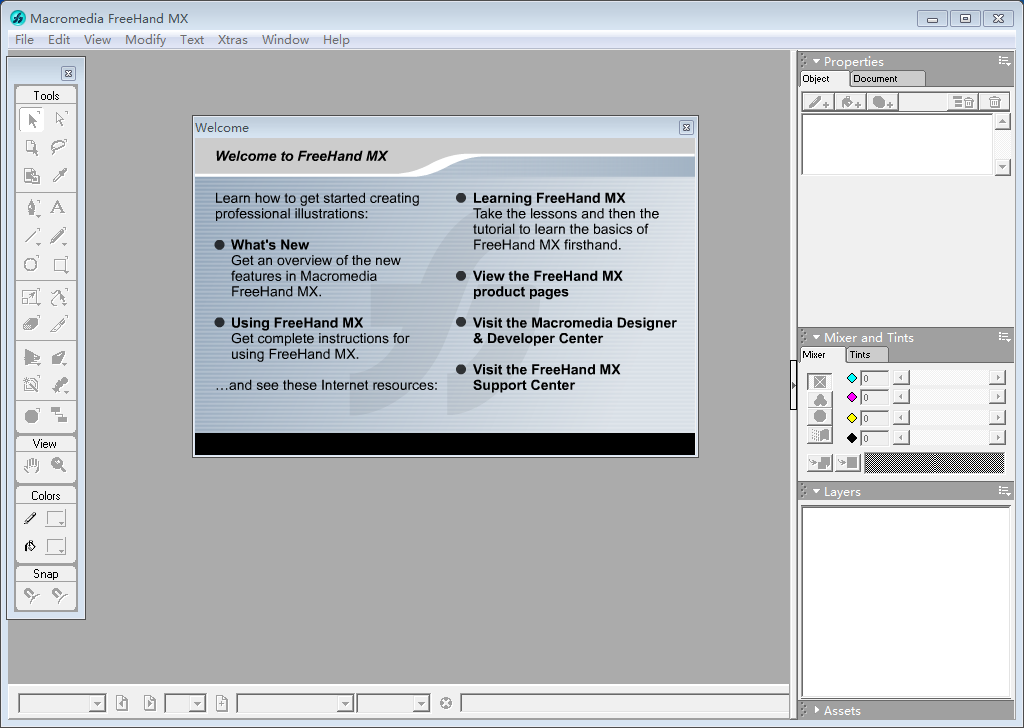Screen dimensions: 1024x728
Task: Activate the Hand tool under View
Action: [x=32, y=465]
